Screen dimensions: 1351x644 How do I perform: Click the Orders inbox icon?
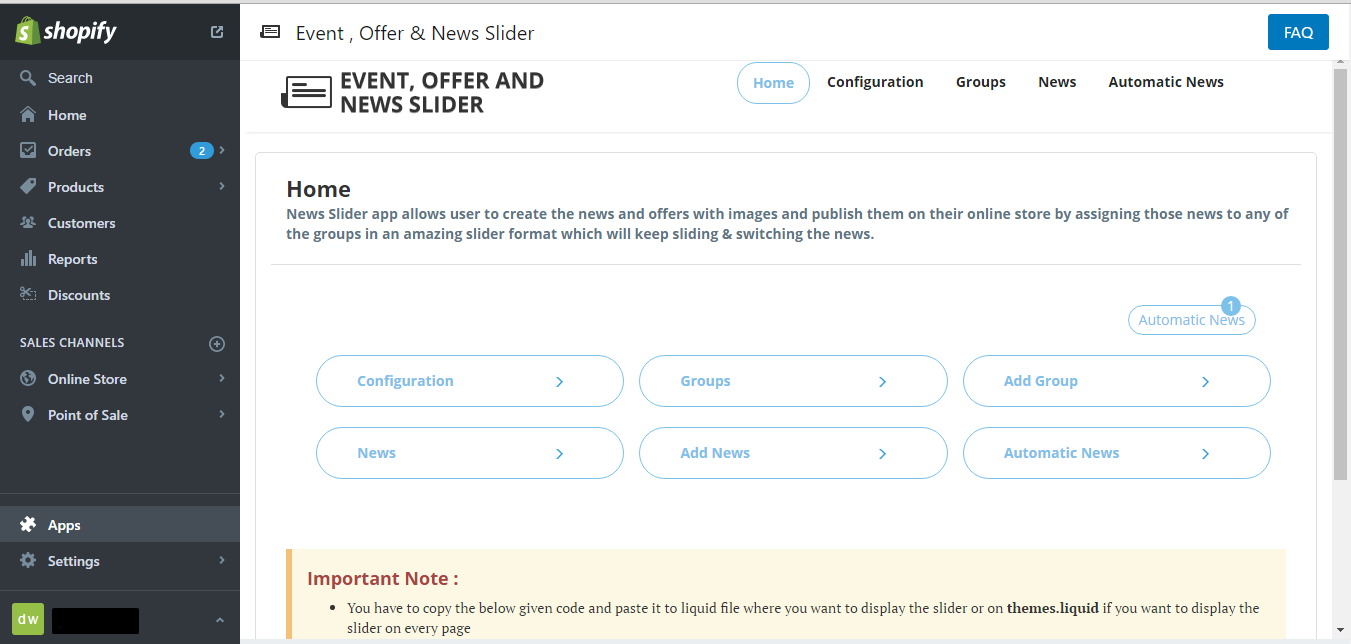pos(28,151)
